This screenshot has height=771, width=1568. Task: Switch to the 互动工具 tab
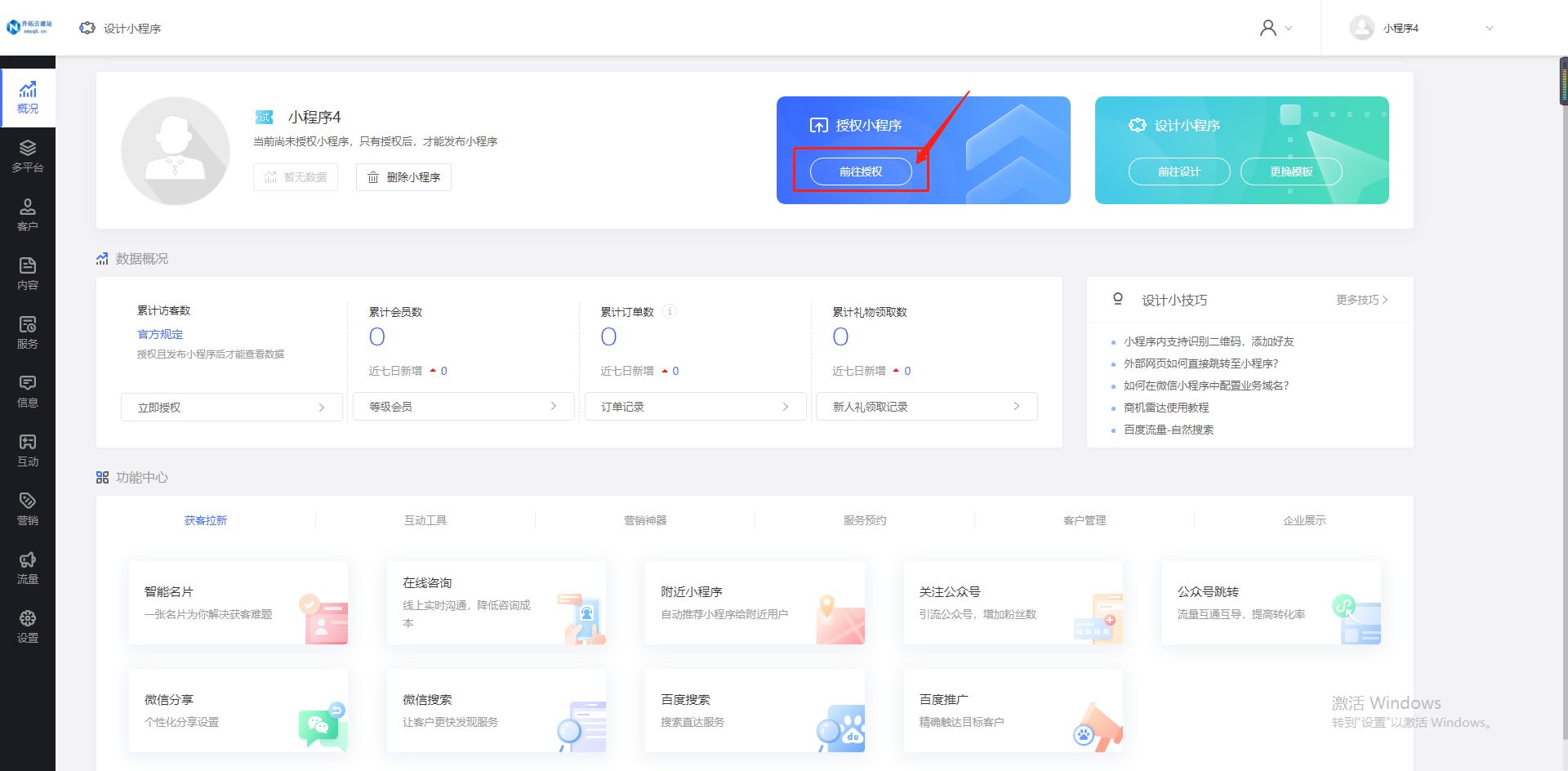[x=425, y=519]
